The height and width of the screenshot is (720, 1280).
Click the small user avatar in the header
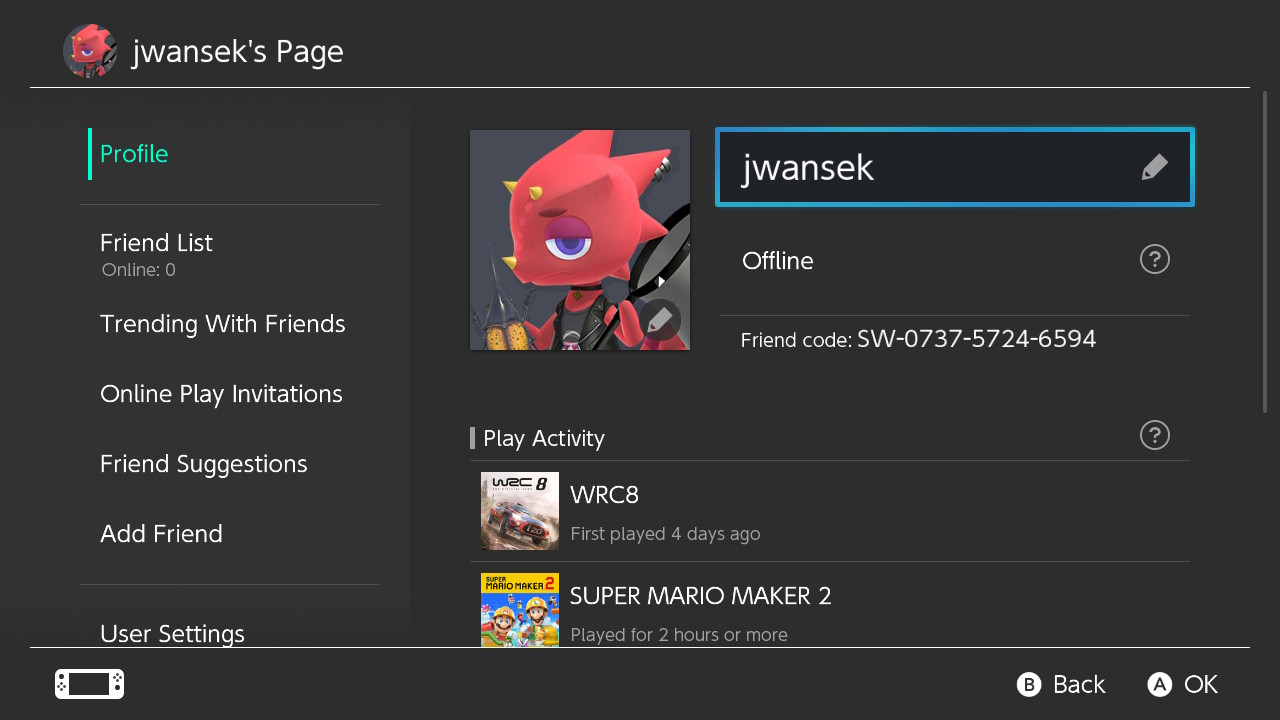pyautogui.click(x=90, y=51)
